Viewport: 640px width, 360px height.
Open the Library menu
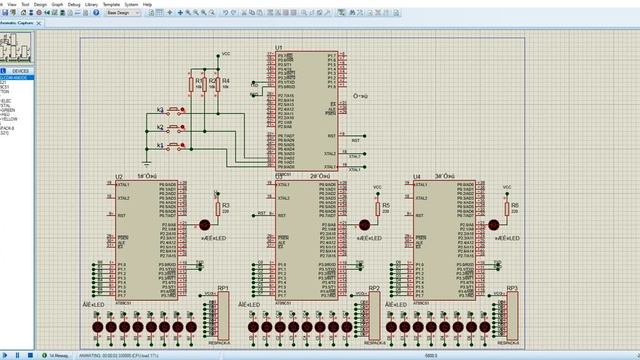coord(91,4)
